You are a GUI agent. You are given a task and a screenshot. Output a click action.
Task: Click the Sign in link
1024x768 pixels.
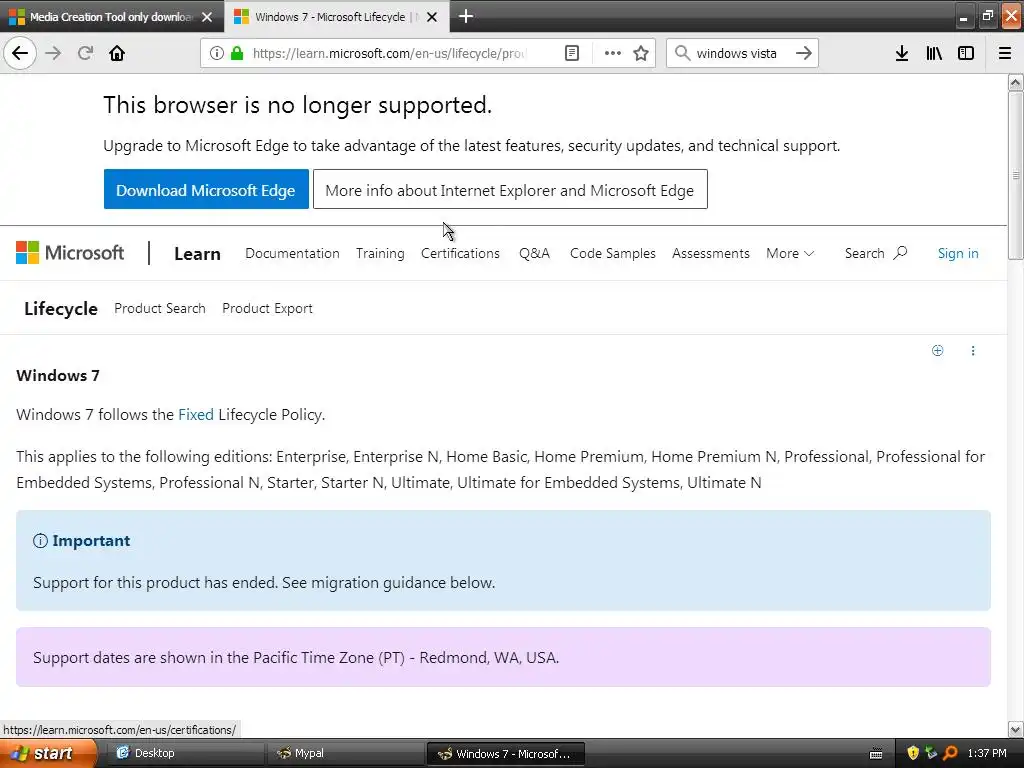click(958, 253)
